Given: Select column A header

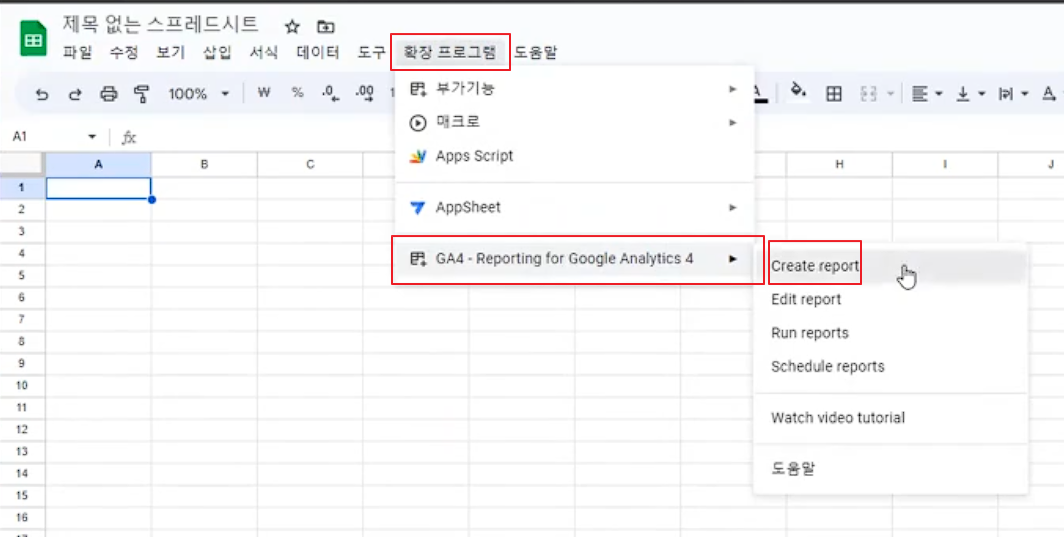Looking at the screenshot, I should click(98, 164).
